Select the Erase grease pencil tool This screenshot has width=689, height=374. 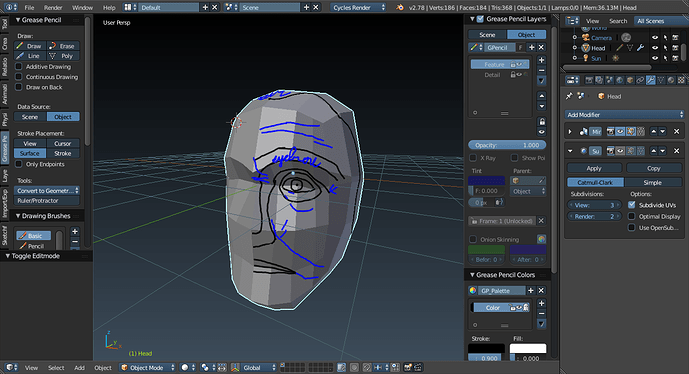63,46
